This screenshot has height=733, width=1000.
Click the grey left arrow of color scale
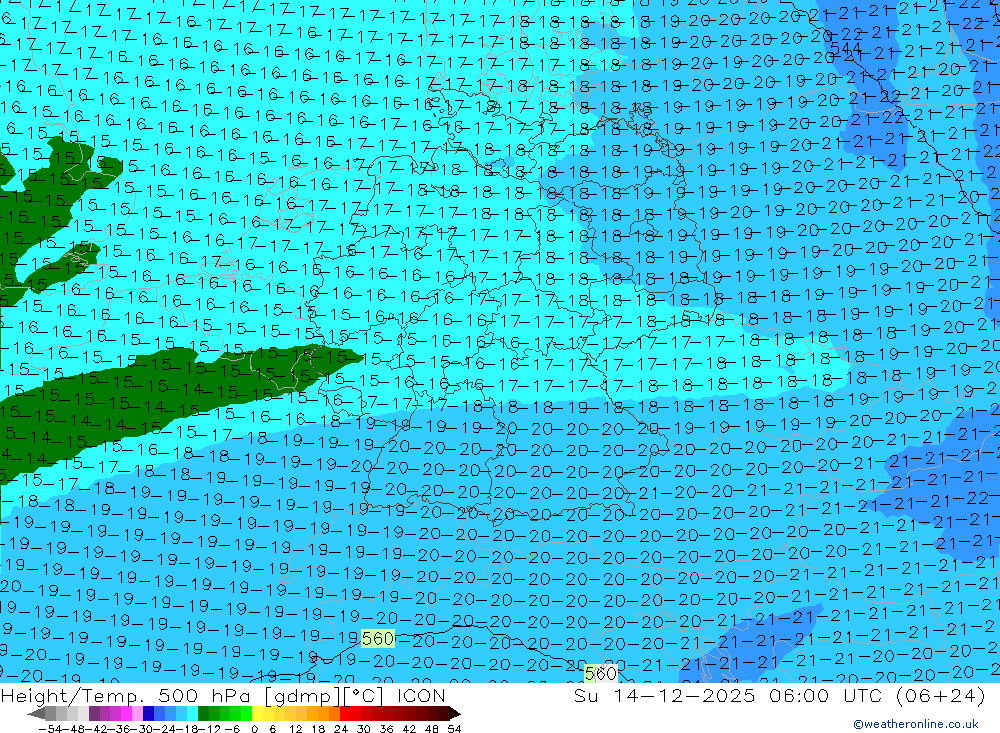(36, 714)
